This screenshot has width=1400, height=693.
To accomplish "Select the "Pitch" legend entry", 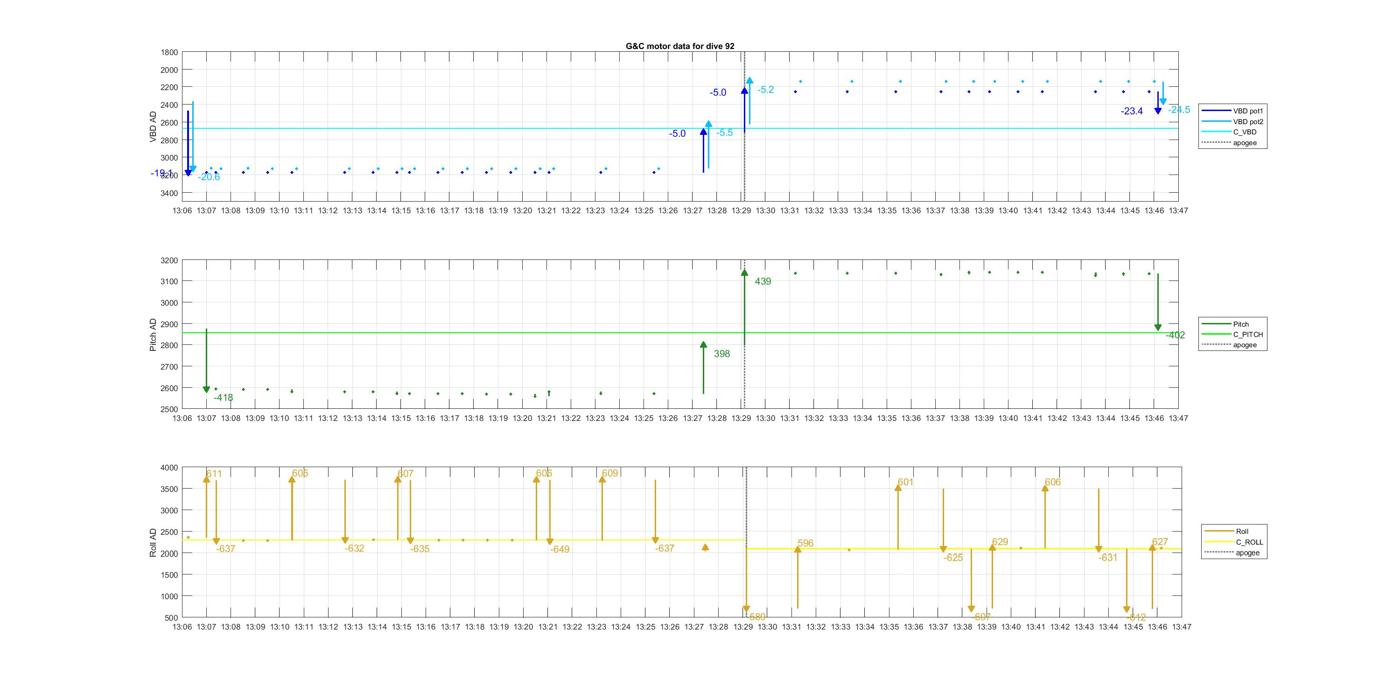I will [1226, 324].
